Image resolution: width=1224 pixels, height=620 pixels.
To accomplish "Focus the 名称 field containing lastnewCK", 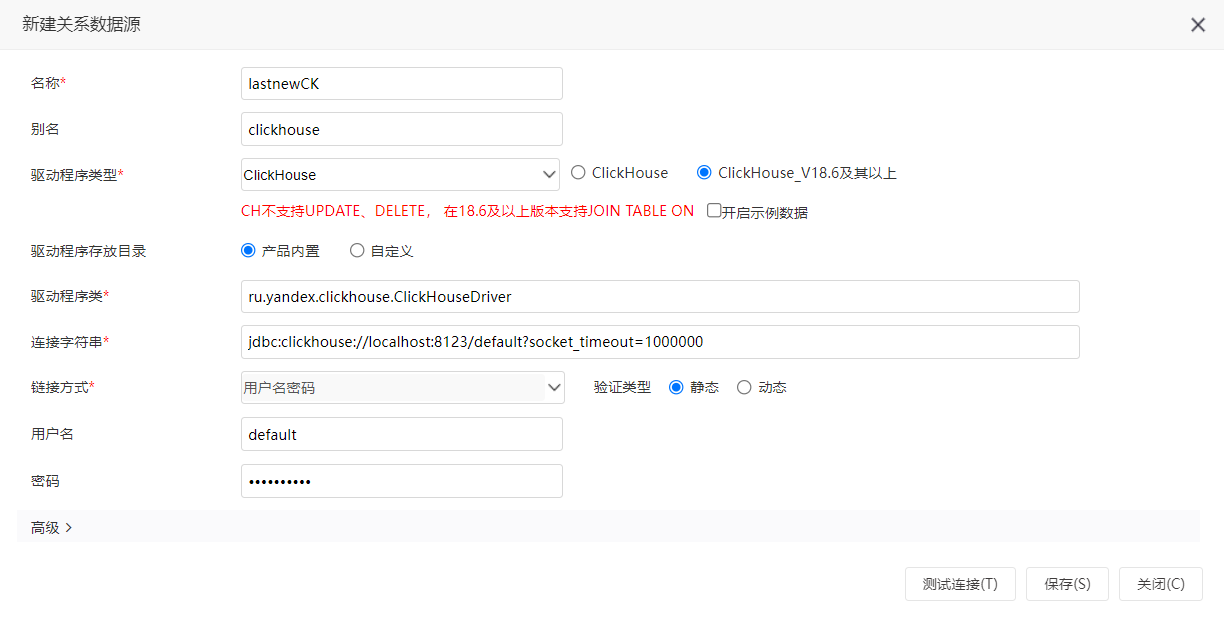I will (402, 84).
